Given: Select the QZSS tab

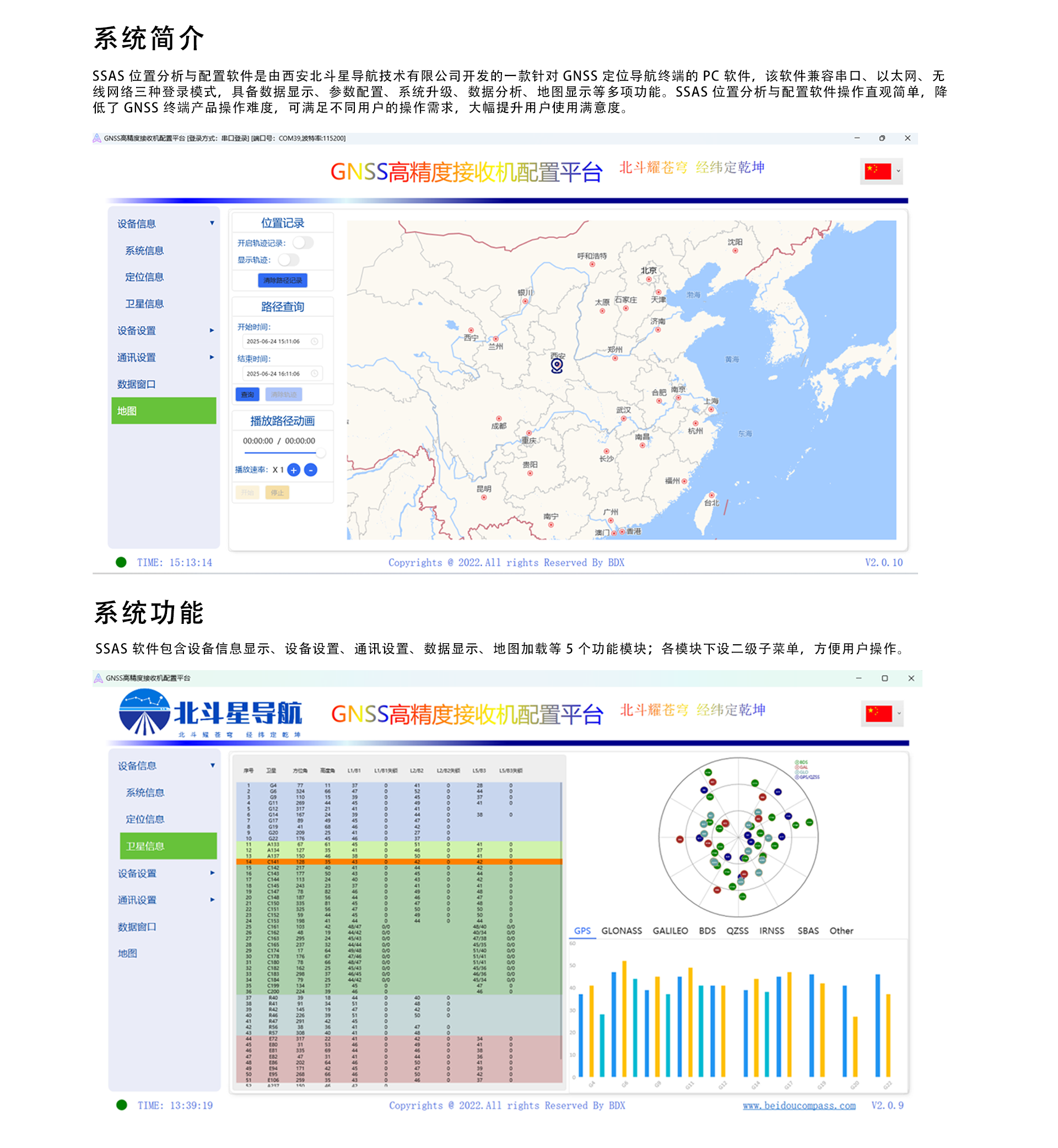Looking at the screenshot, I should (737, 931).
